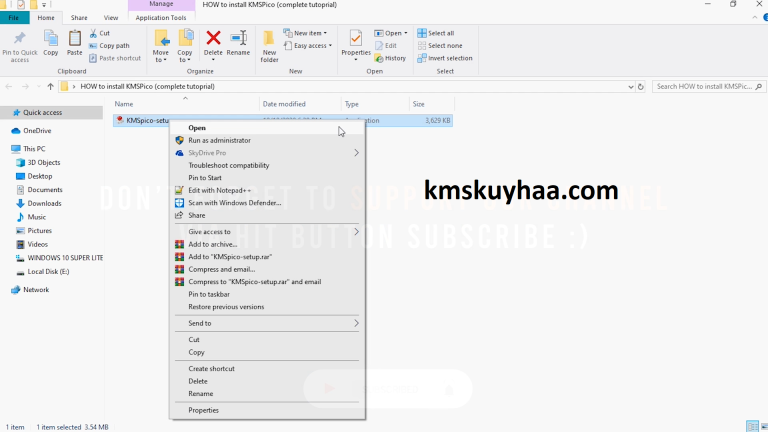The height and width of the screenshot is (432, 768).
Task: Click the Edit ribbon button
Action: (x=385, y=46)
